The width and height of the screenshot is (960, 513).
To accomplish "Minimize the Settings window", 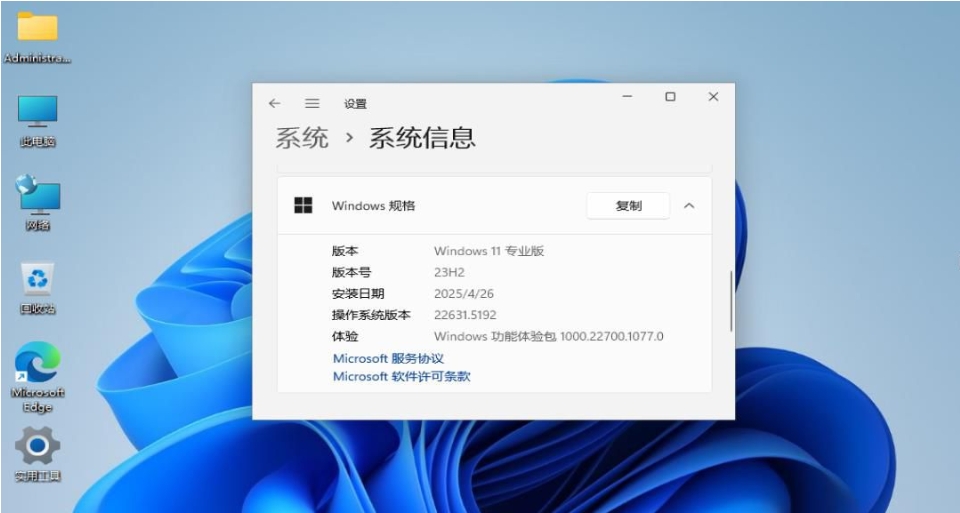I will (x=627, y=97).
